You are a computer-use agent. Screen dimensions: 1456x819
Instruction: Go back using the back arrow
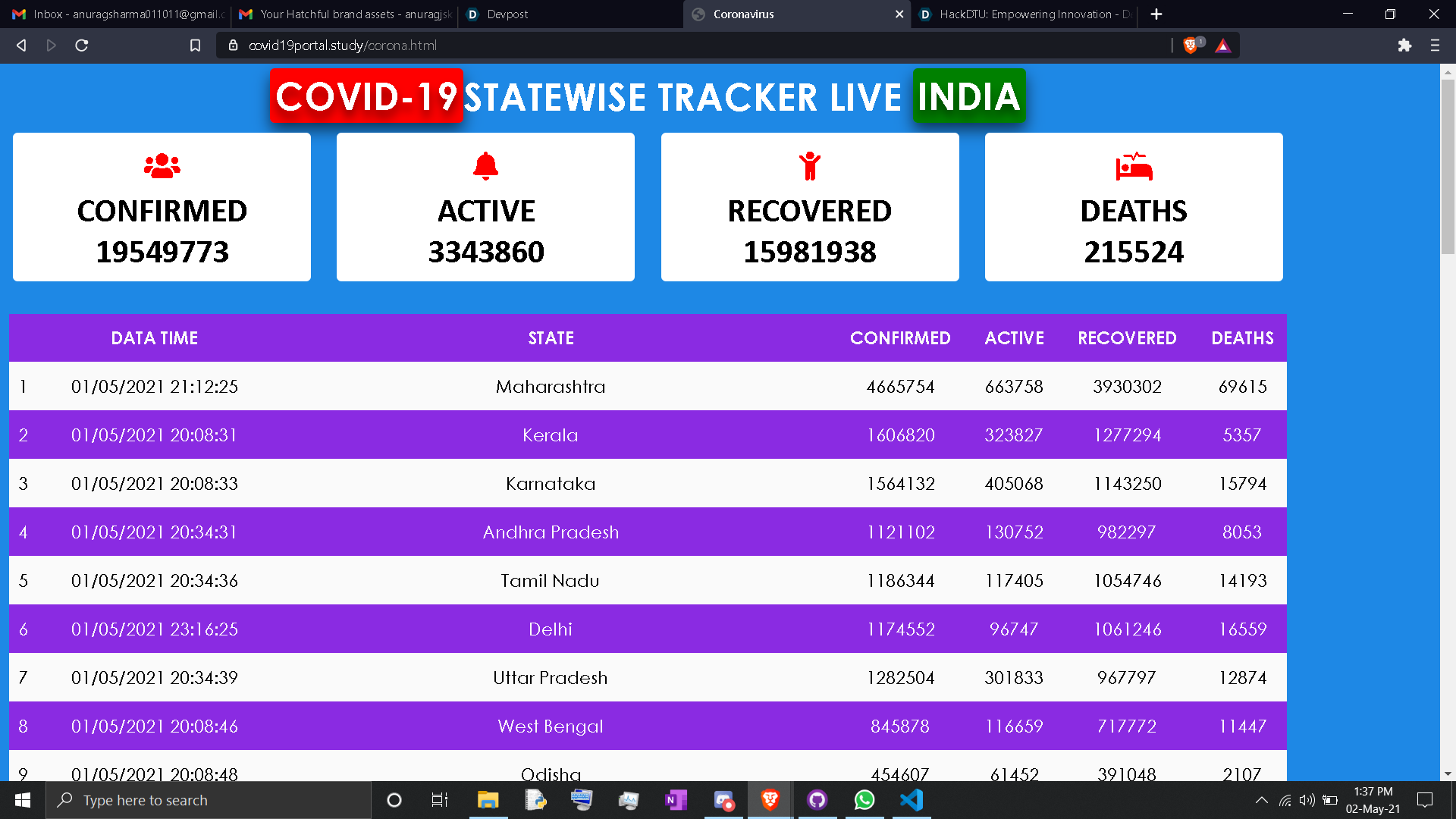pyautogui.click(x=21, y=45)
